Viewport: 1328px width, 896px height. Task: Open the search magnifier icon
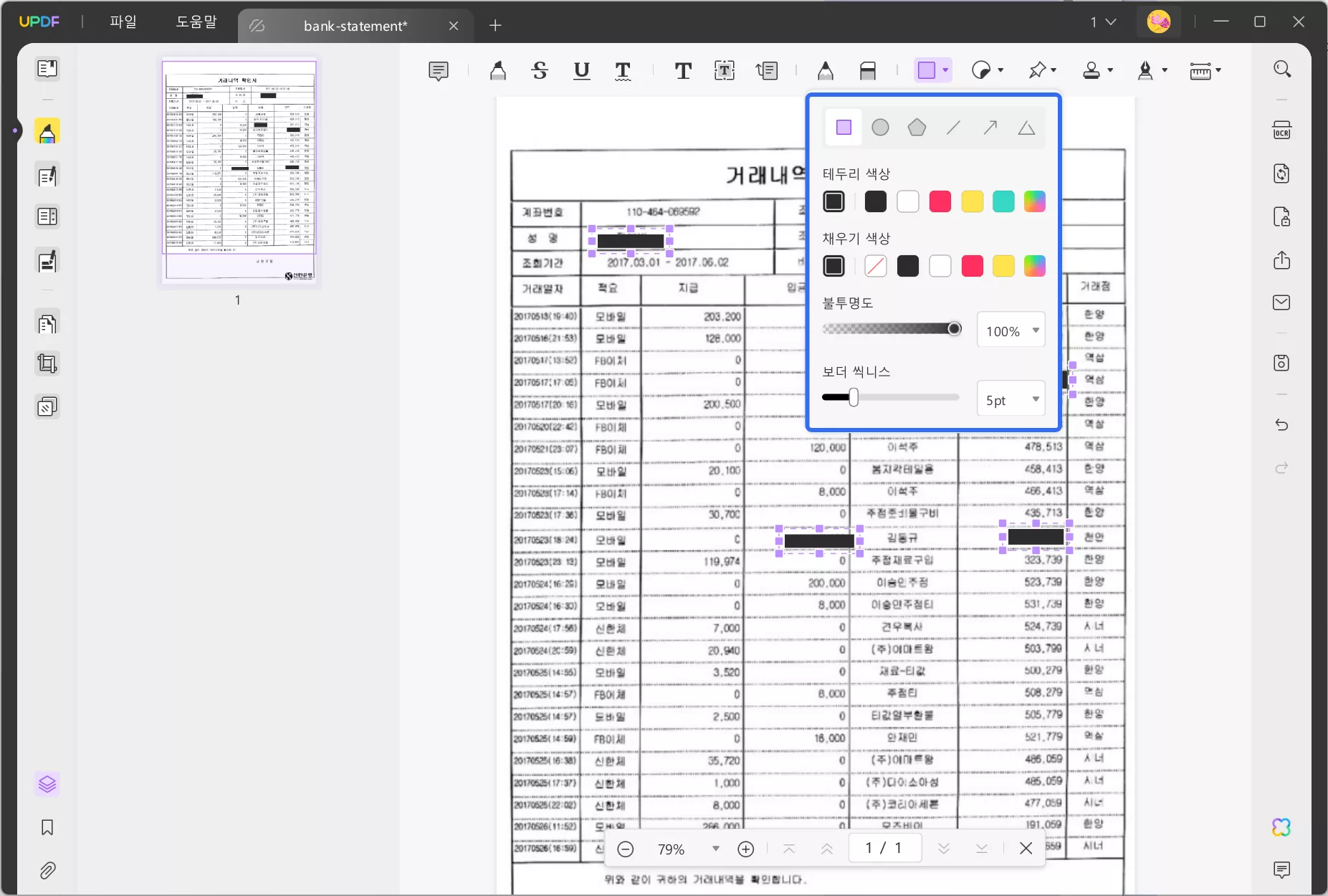pyautogui.click(x=1282, y=69)
